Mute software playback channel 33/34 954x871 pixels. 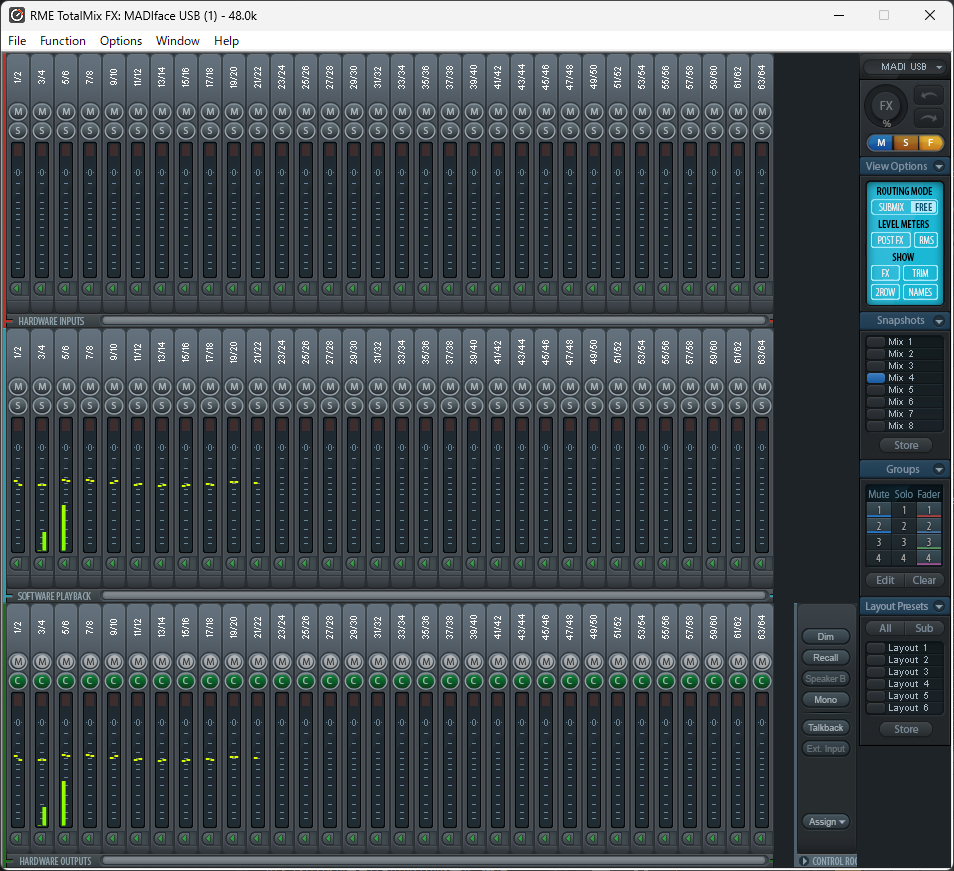402,387
